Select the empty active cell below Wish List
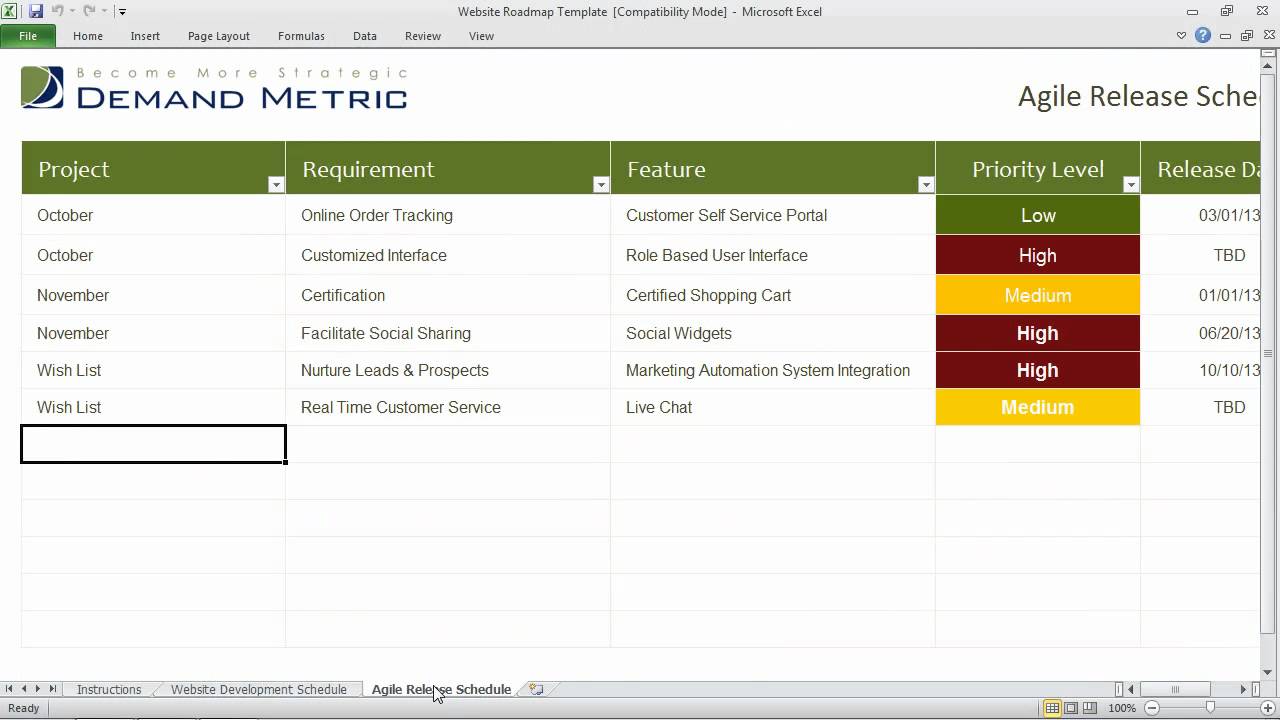1280x720 pixels. [x=153, y=444]
